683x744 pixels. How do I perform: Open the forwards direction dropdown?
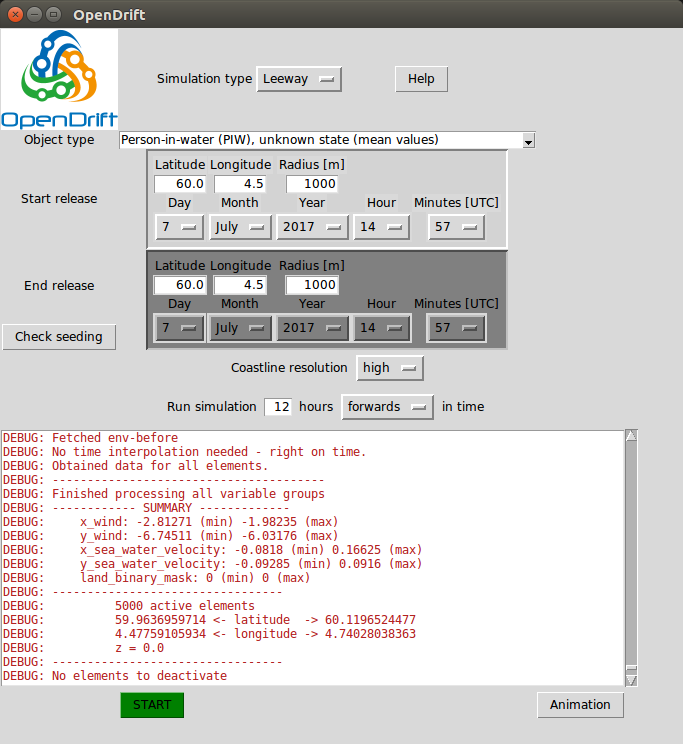click(387, 407)
